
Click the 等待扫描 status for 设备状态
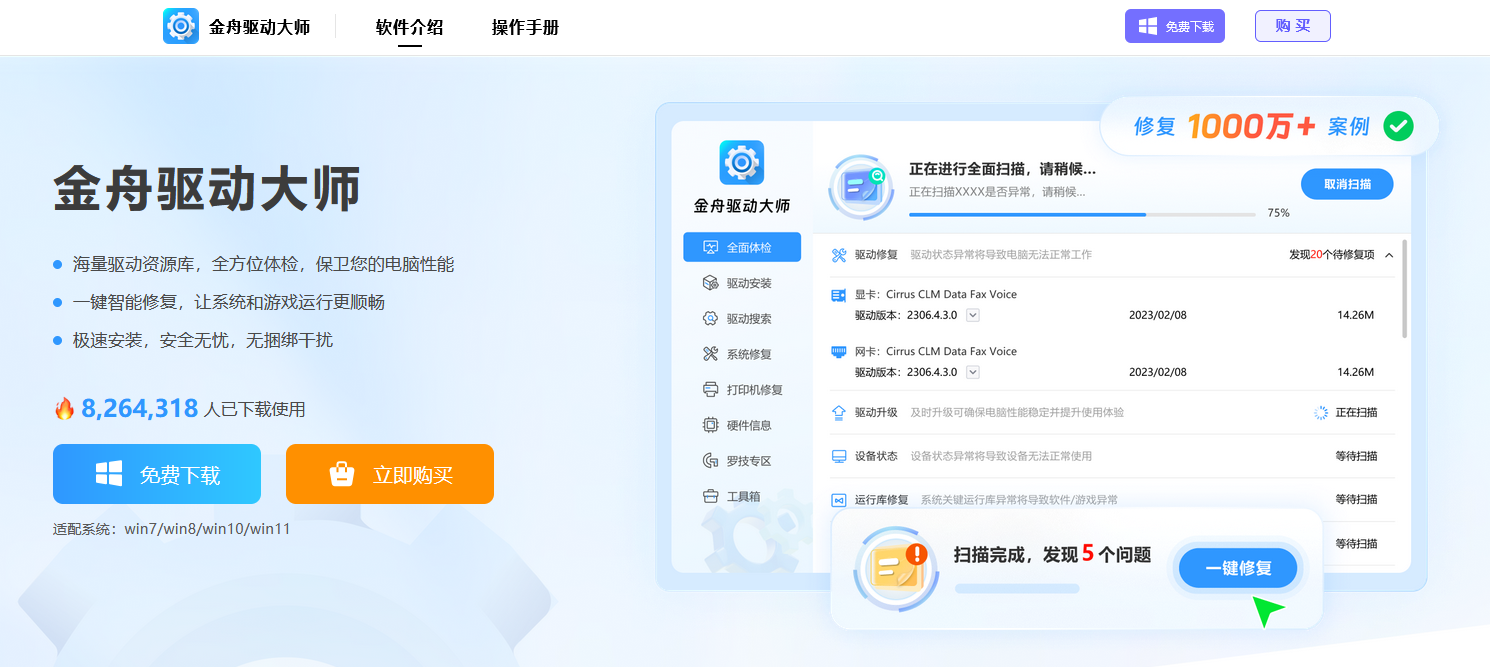click(1356, 456)
